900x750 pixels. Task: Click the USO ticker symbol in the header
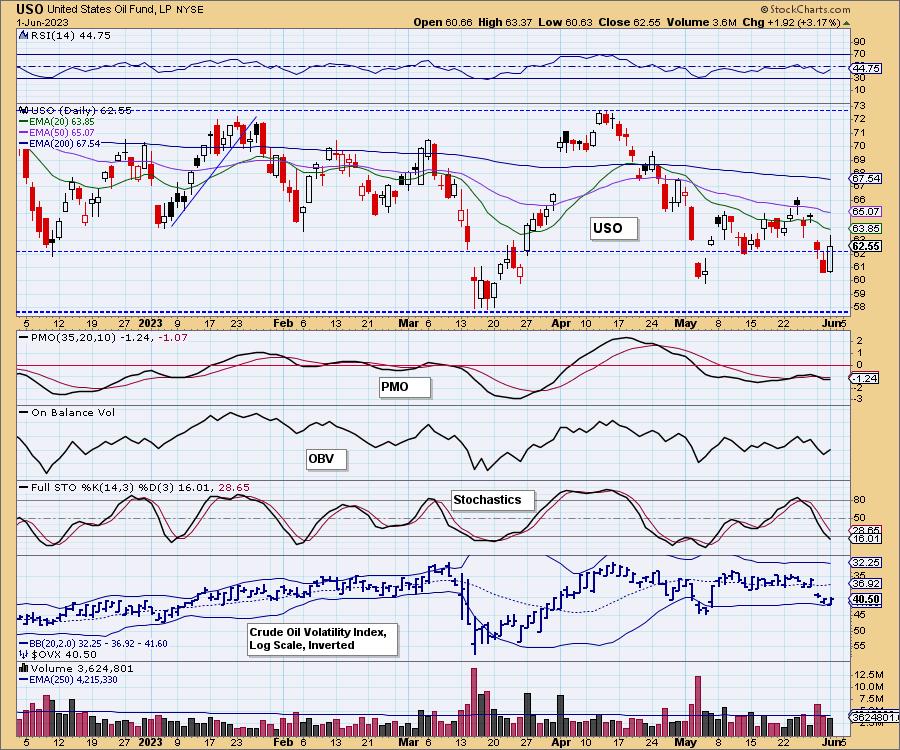point(29,9)
